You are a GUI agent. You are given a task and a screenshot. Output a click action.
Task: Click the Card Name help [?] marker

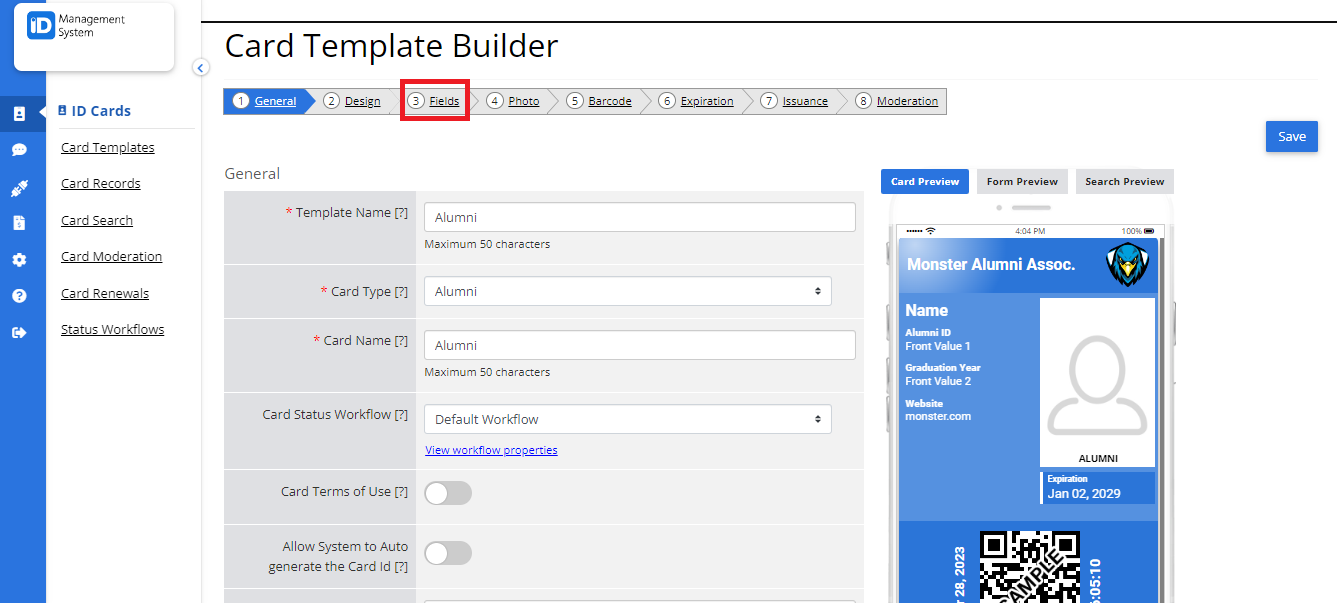[401, 341]
